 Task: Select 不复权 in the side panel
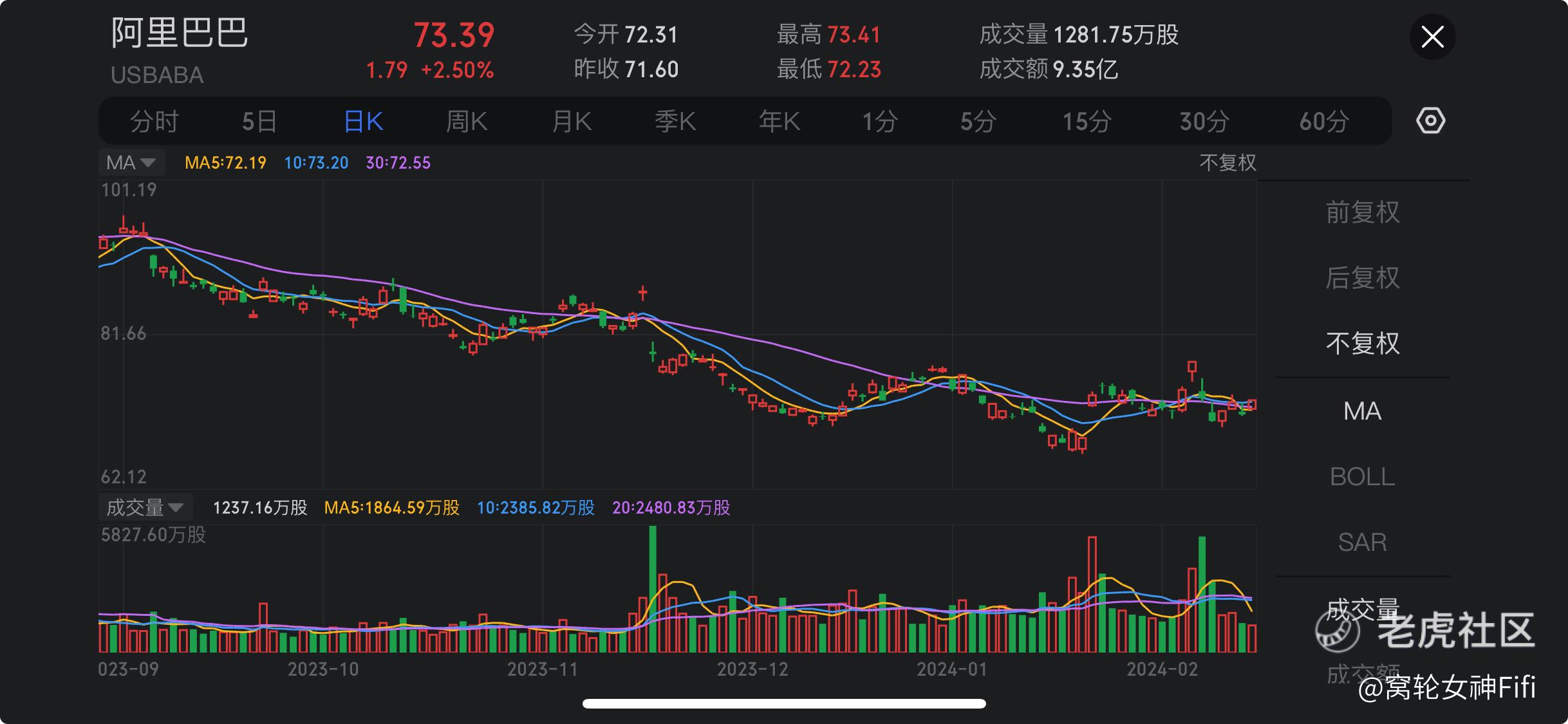[1362, 344]
